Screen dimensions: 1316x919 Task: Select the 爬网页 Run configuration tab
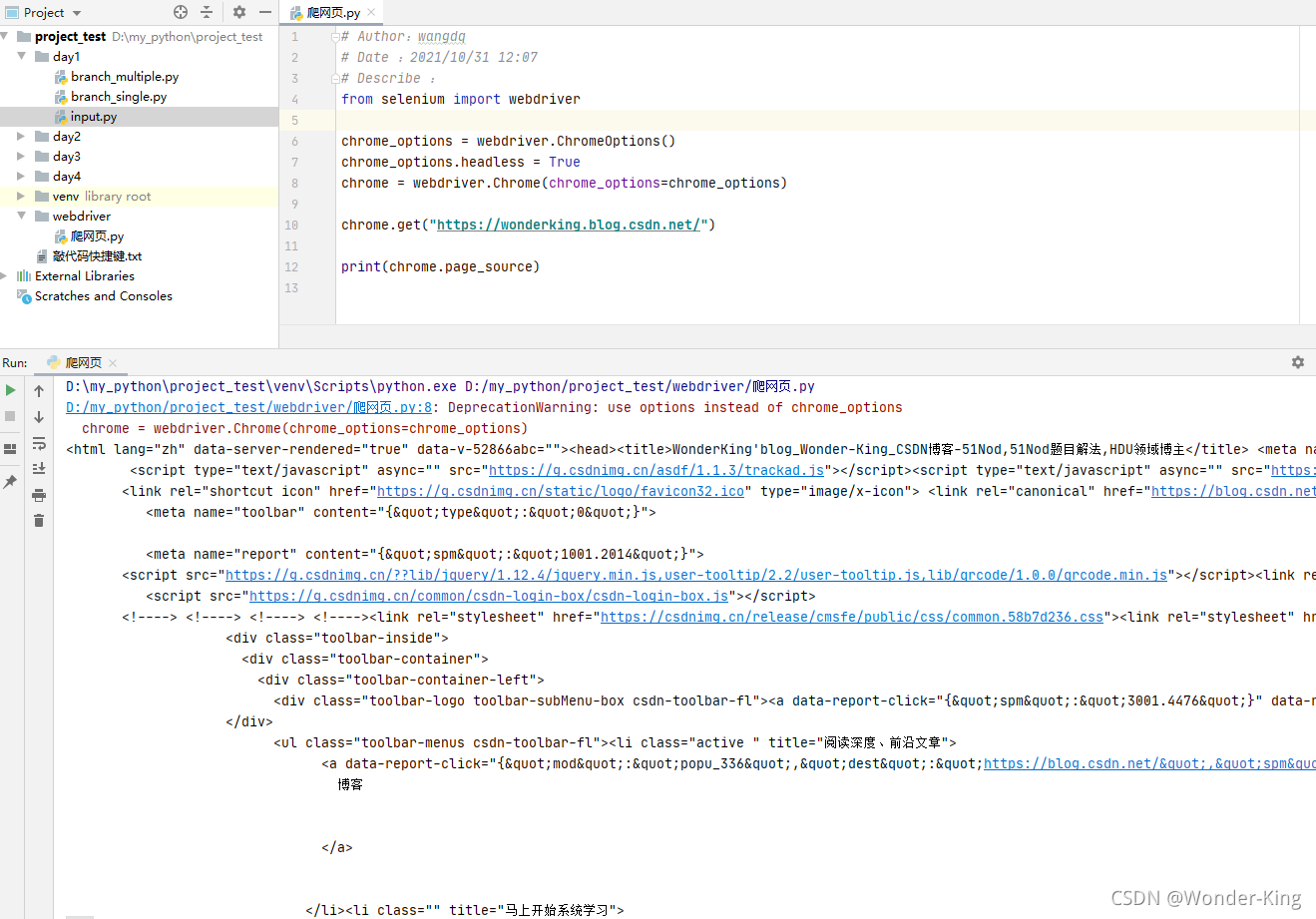click(83, 363)
